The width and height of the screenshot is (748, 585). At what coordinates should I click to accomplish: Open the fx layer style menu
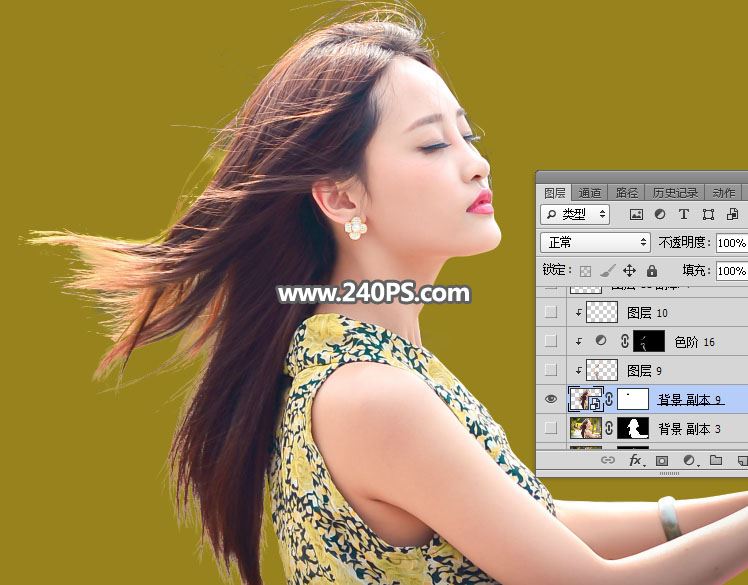(635, 460)
